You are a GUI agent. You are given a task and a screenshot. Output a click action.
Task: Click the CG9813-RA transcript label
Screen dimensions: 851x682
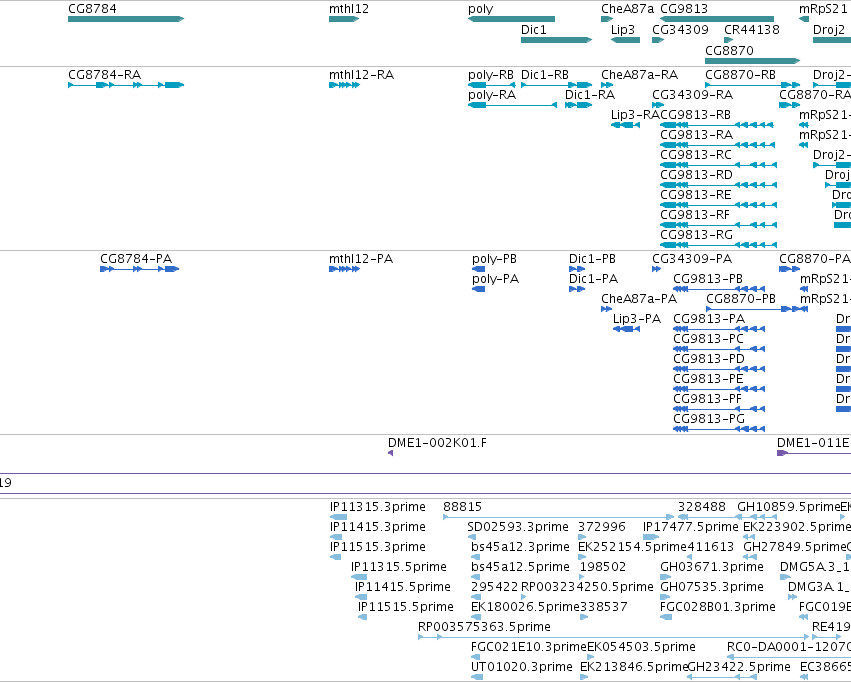click(696, 135)
